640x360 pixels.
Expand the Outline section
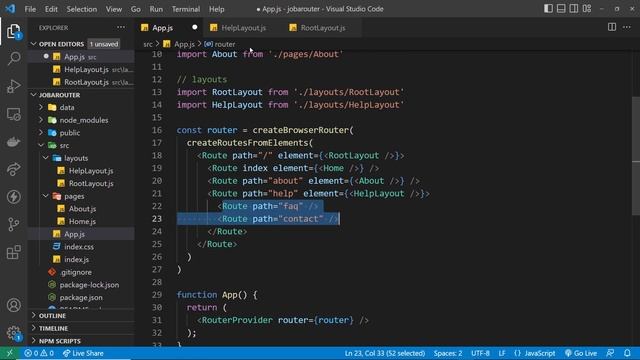coord(81,316)
